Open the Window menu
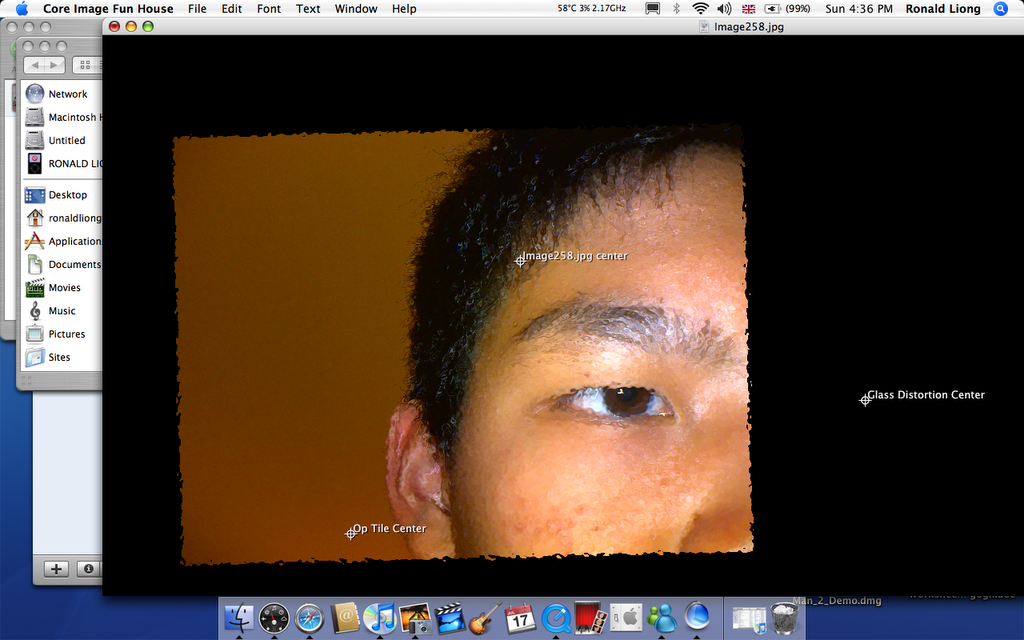Viewport: 1024px width, 640px height. [356, 8]
